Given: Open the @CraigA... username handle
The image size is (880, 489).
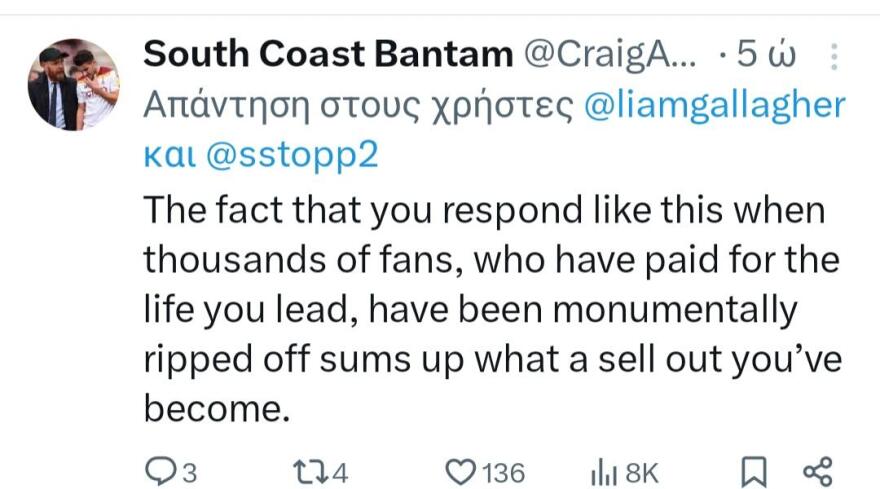Looking at the screenshot, I should (x=607, y=55).
